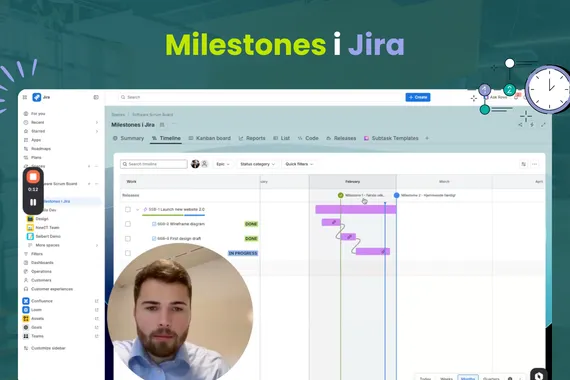Pause the screen recording
Screen dimensions: 570x380
[x=33, y=202]
